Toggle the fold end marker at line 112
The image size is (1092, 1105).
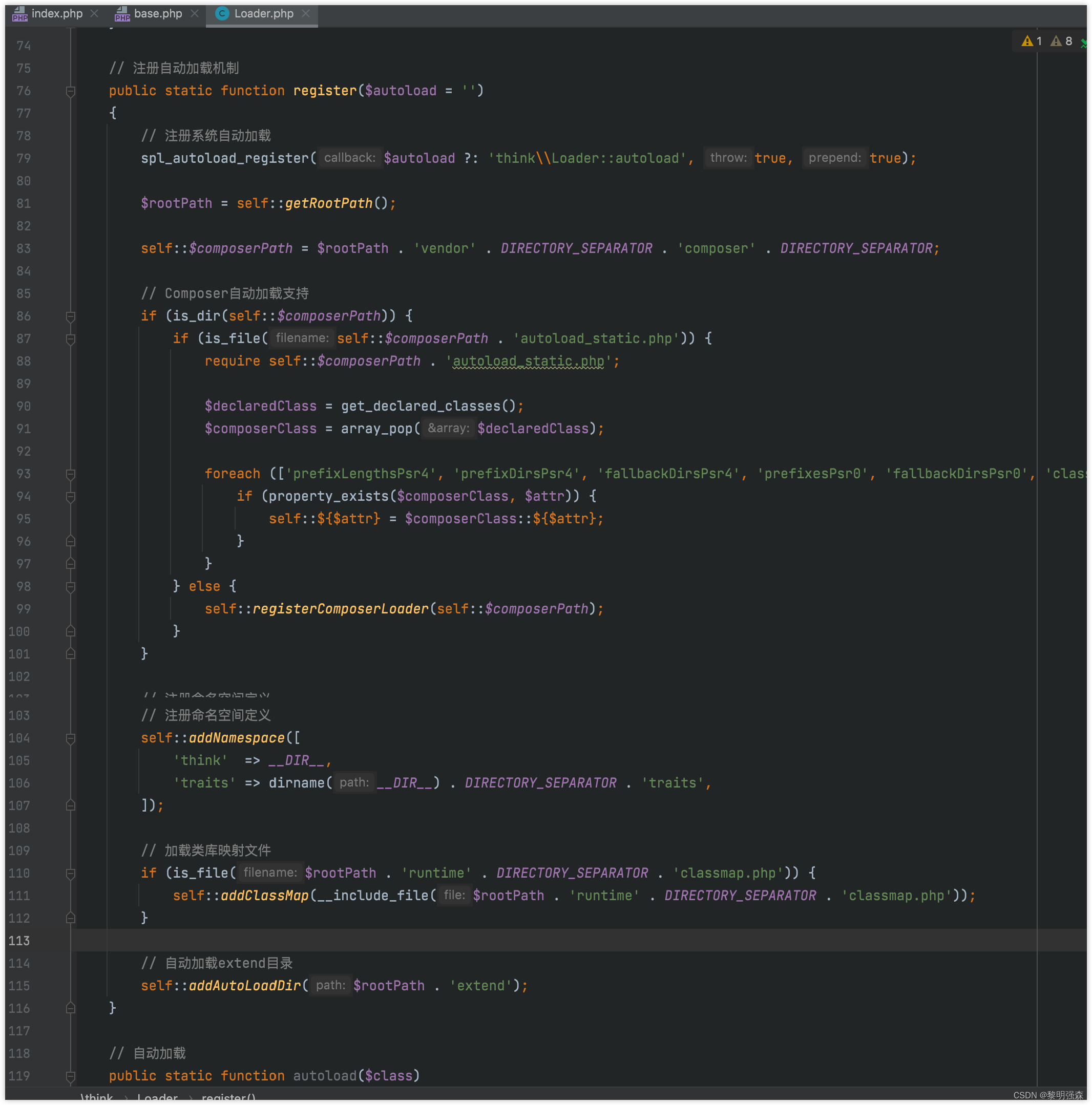[70, 919]
